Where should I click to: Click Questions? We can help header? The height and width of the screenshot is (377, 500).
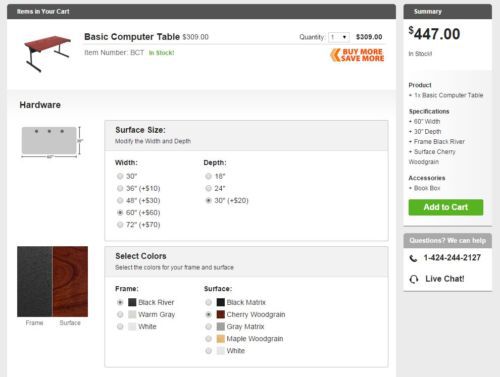447,241
